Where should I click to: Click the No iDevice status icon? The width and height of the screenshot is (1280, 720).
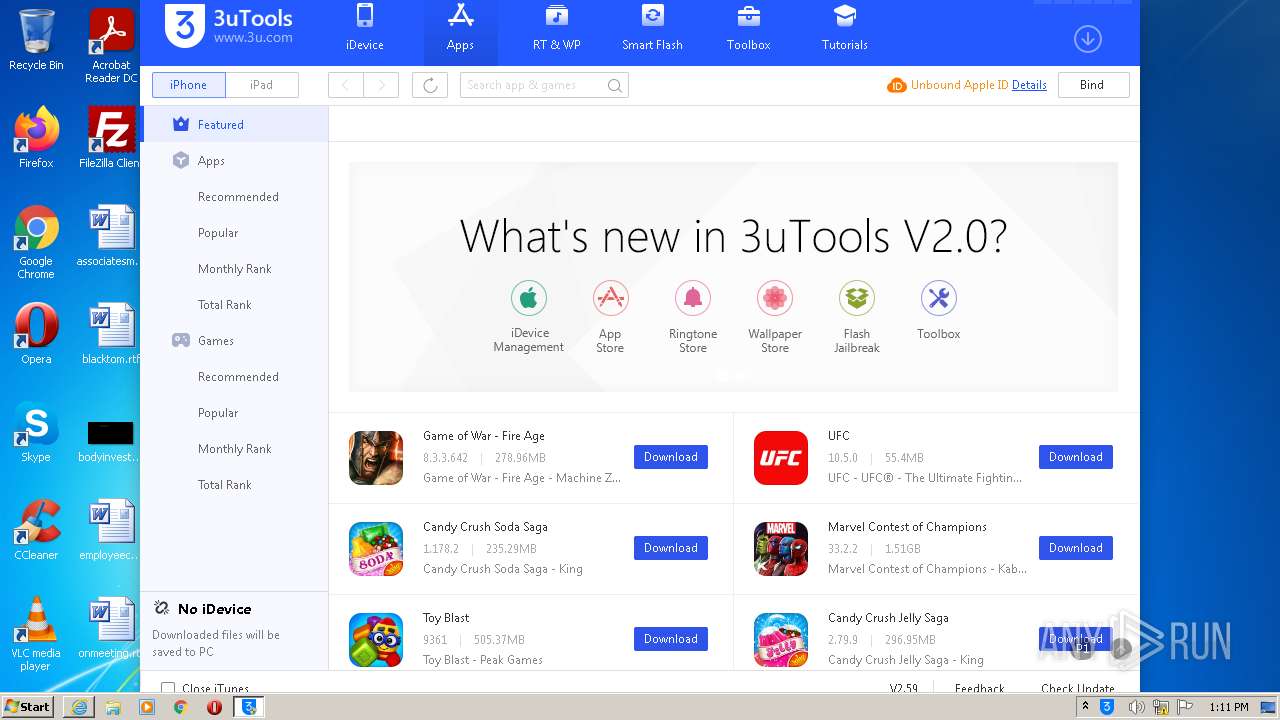click(161, 608)
